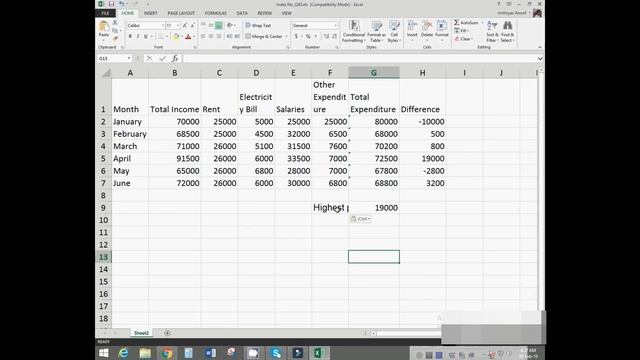640x360 pixels.
Task: Switch to the PAGE LAYOUT tab
Action: 181,13
